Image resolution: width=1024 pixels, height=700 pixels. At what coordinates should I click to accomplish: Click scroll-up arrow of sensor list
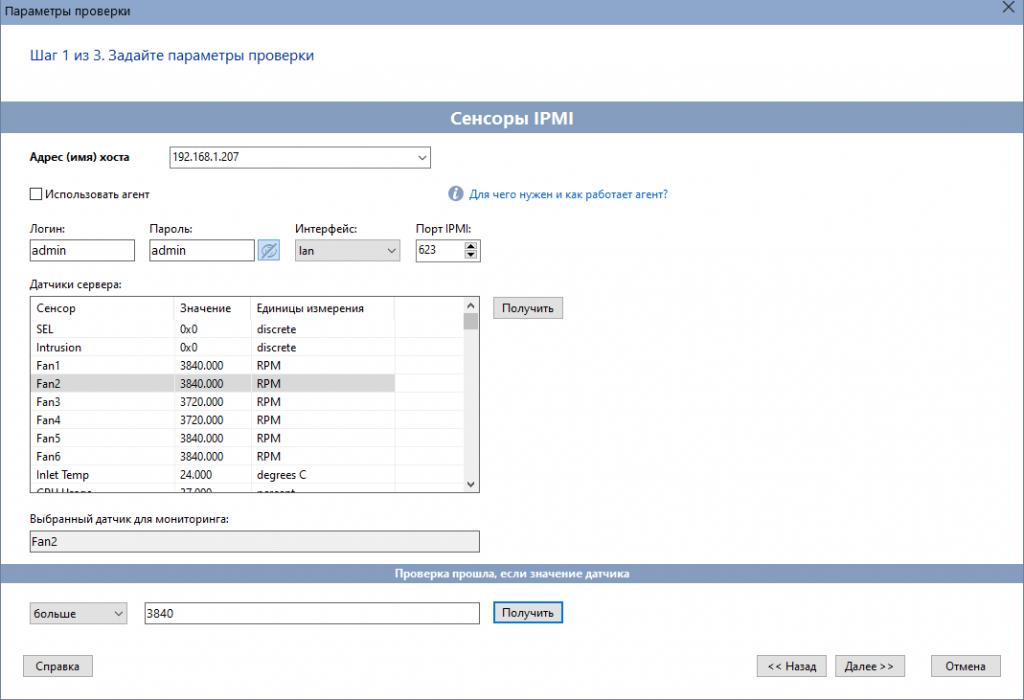(x=470, y=306)
